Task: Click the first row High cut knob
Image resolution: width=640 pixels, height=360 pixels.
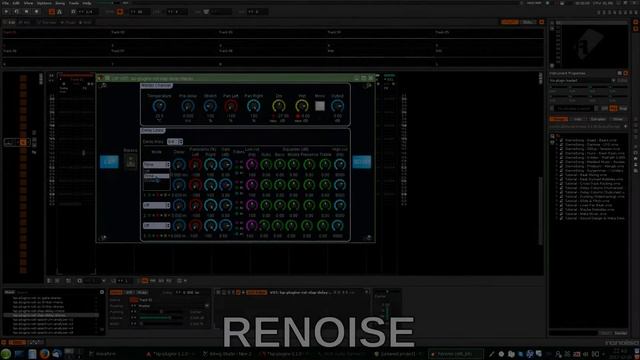Action: (x=340, y=164)
